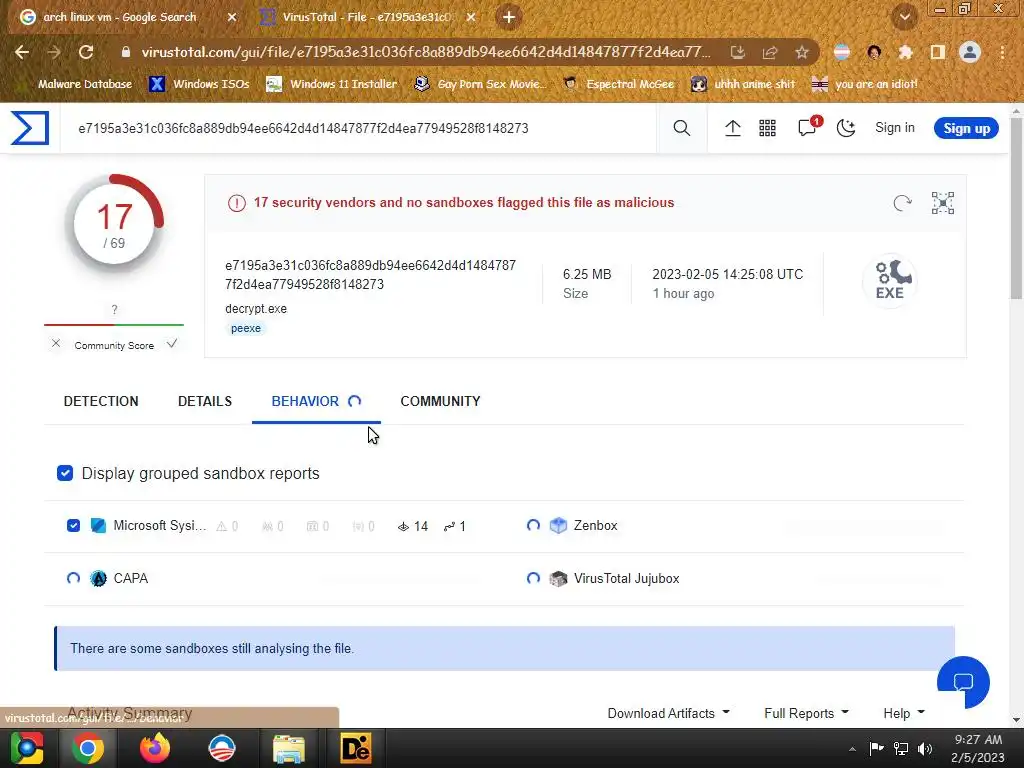Click the Sign in link
Viewport: 1024px width, 768px height.
click(895, 127)
